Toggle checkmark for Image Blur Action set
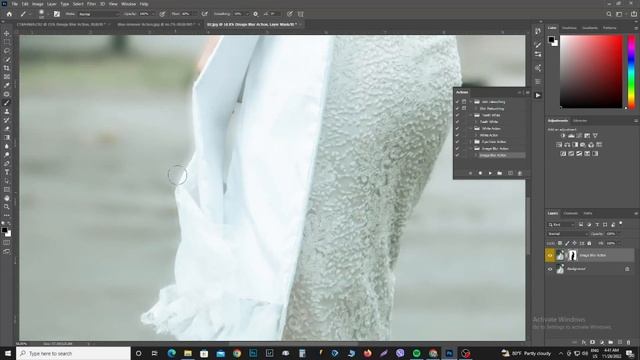 click(457, 149)
